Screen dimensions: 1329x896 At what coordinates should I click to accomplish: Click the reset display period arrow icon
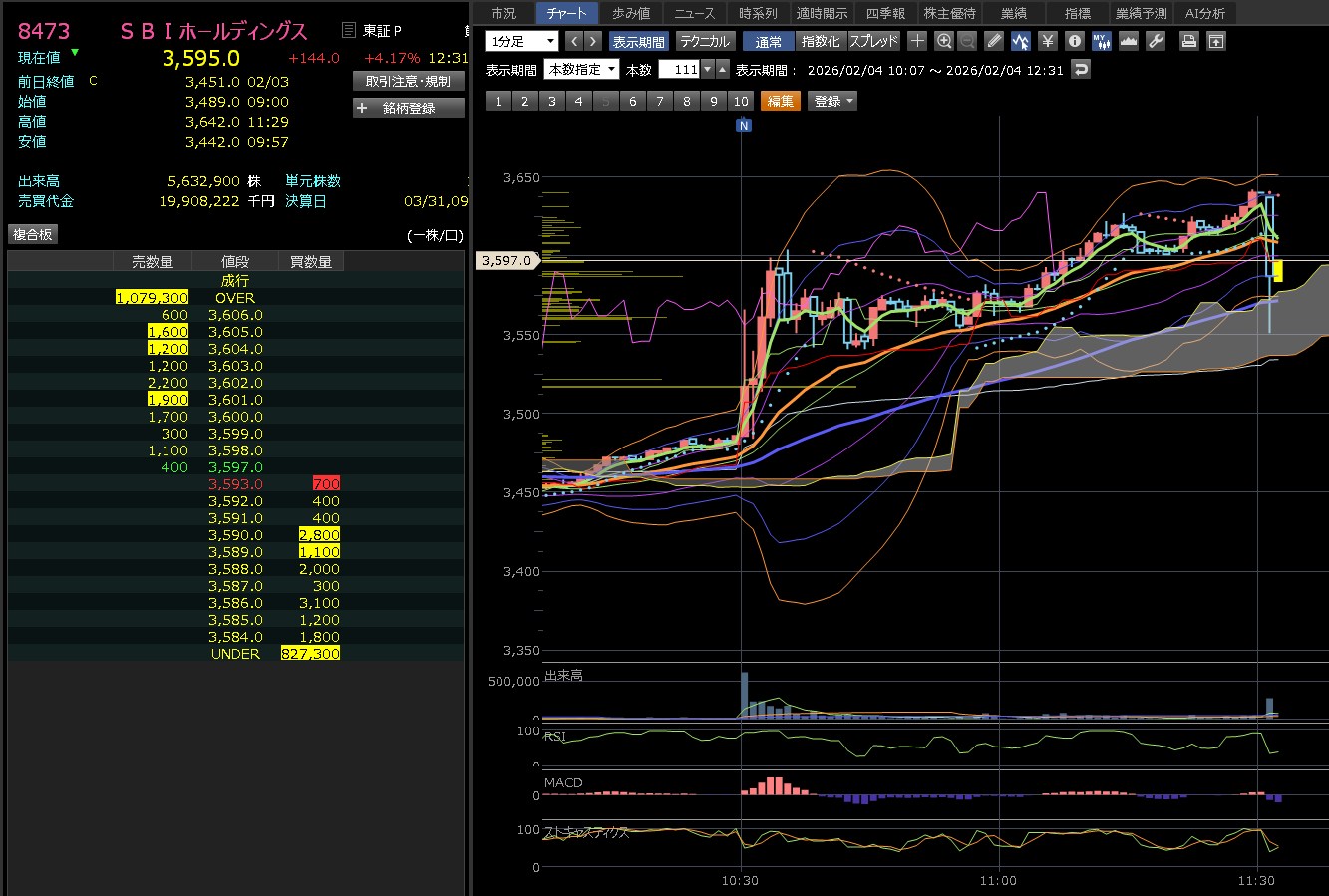(x=1080, y=69)
